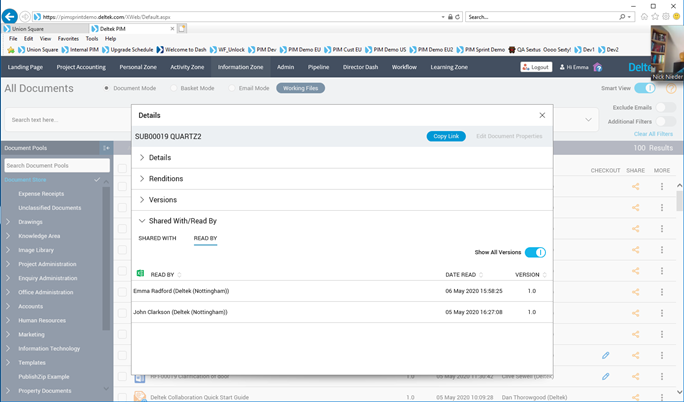Expand Drawings tree node
The image size is (684, 402).
pos(8,222)
